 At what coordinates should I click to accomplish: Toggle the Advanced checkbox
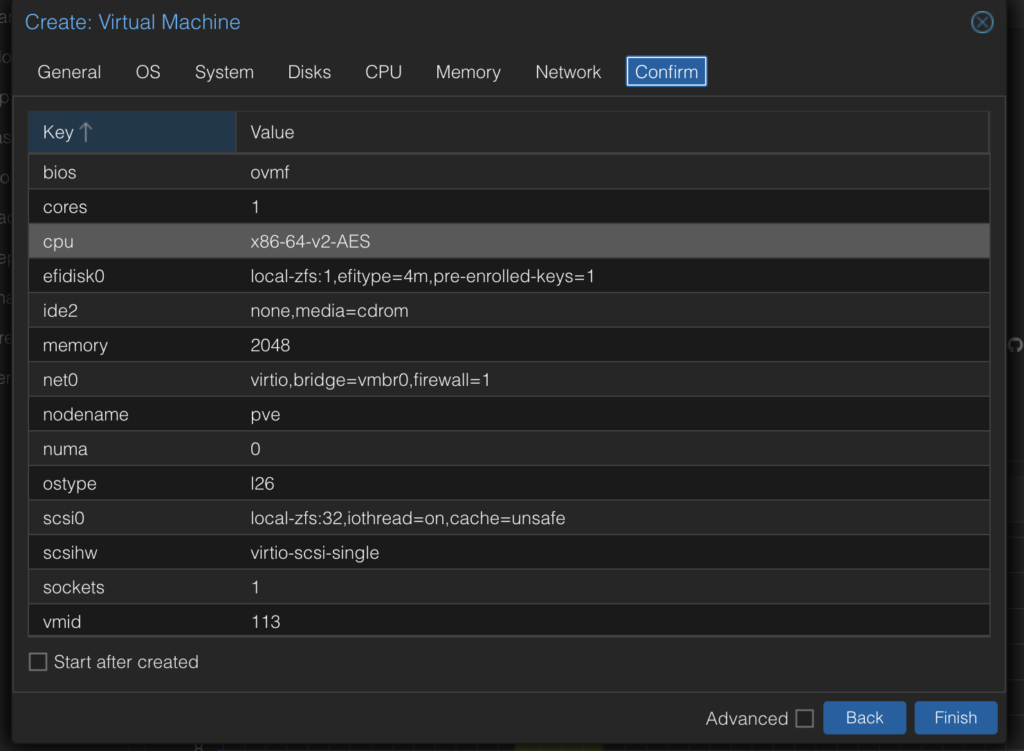804,718
